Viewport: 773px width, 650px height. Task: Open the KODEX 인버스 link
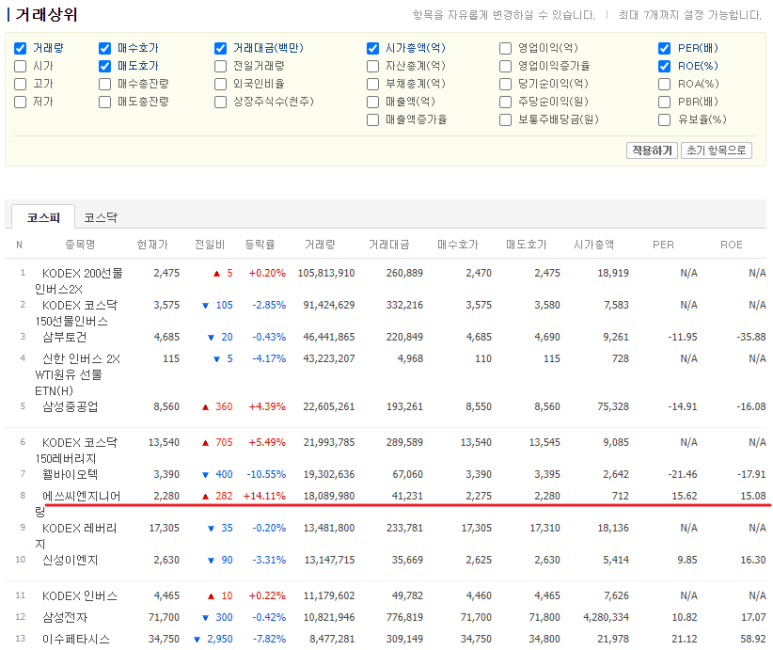coord(80,596)
